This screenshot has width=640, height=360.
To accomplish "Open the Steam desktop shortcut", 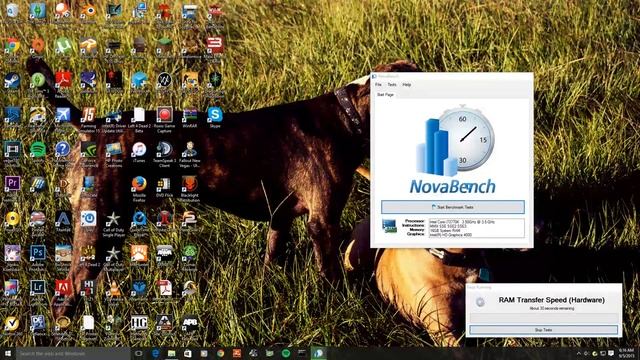I will (12, 80).
